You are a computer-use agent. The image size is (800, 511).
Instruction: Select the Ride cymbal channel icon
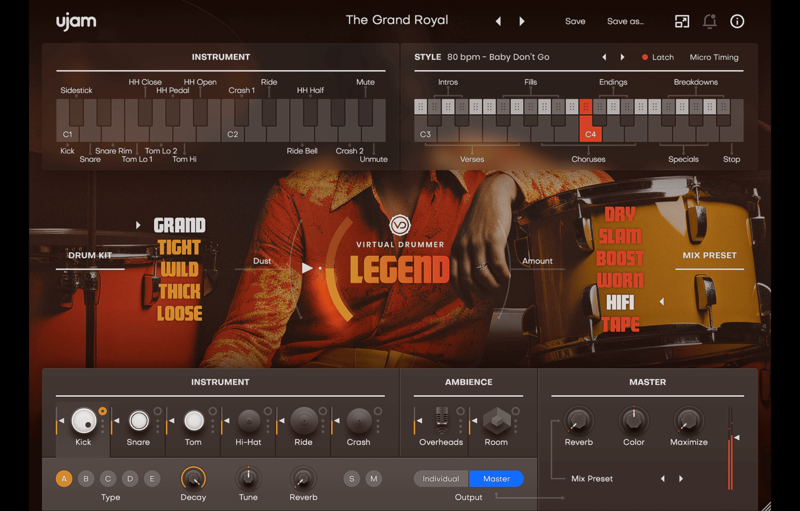304,421
